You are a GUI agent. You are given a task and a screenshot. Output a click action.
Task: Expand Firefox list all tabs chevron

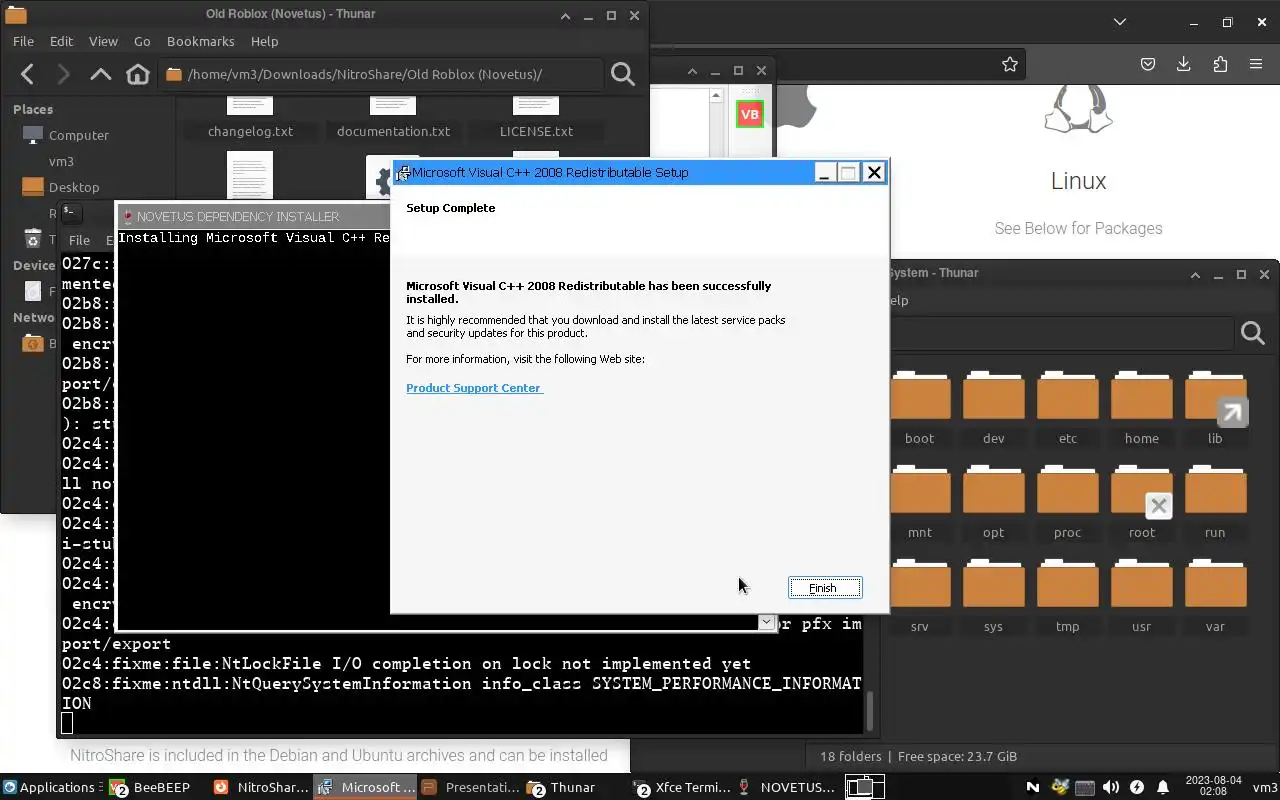tap(1120, 22)
